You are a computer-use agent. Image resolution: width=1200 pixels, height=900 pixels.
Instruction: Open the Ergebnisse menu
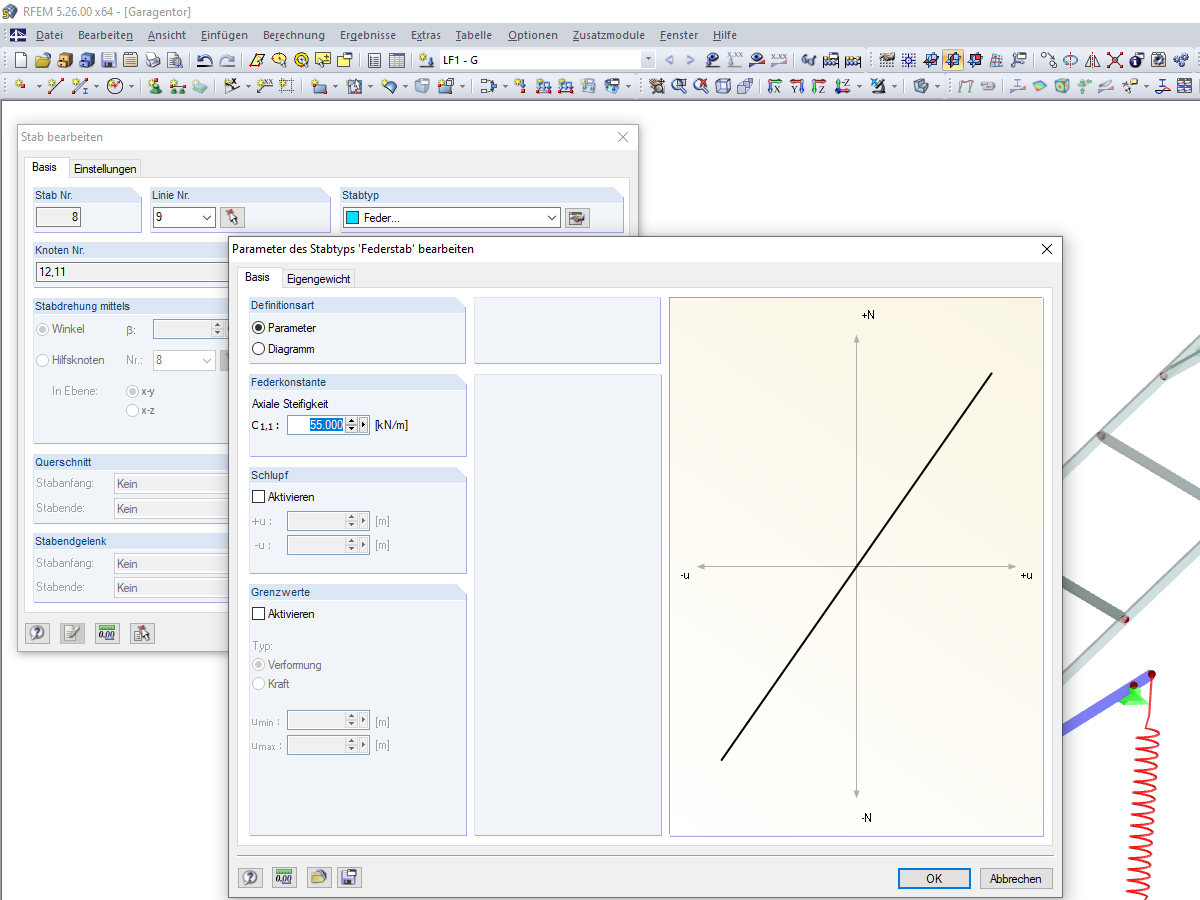pos(368,35)
